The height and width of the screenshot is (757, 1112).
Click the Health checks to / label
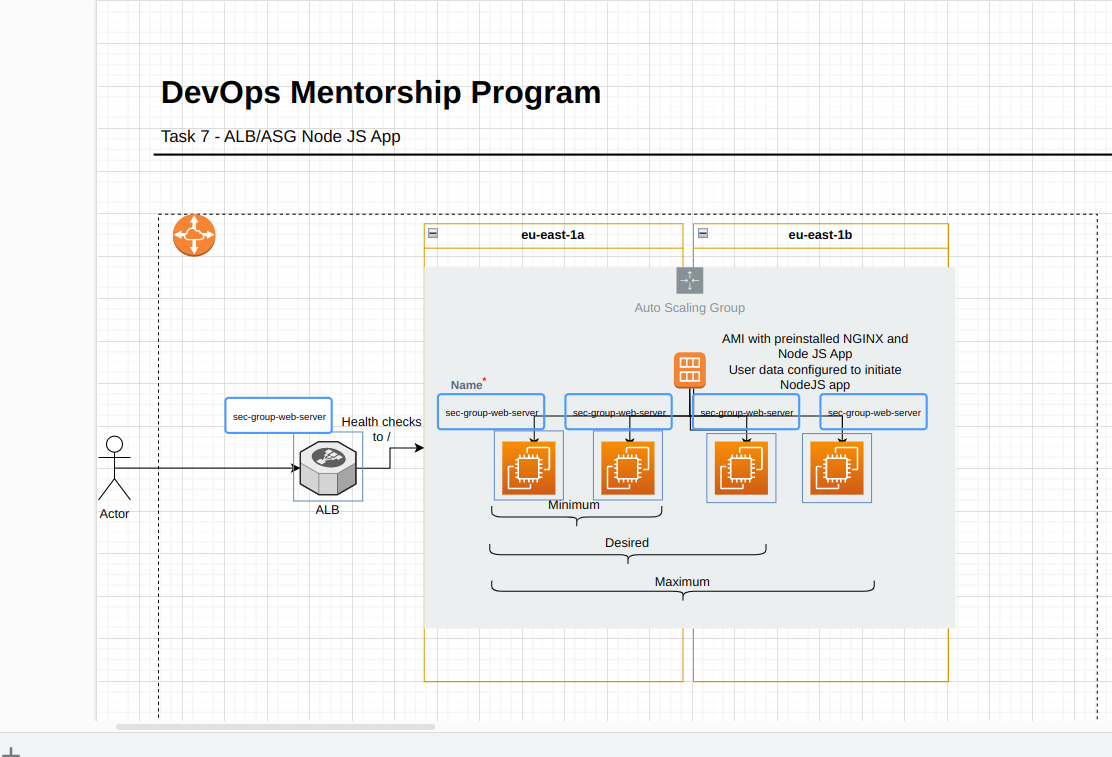(x=382, y=429)
